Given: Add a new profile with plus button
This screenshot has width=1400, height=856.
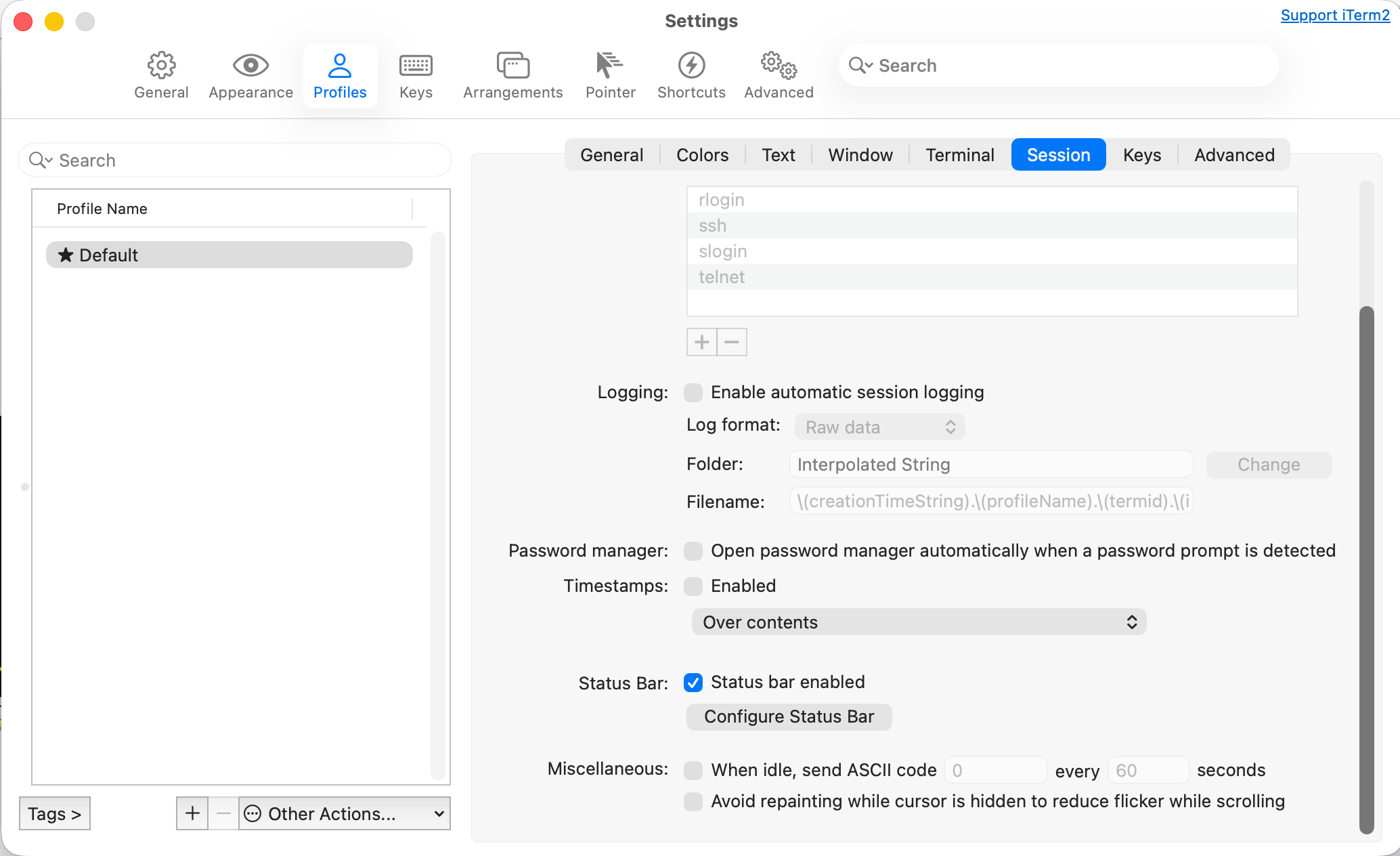Looking at the screenshot, I should click(192, 813).
